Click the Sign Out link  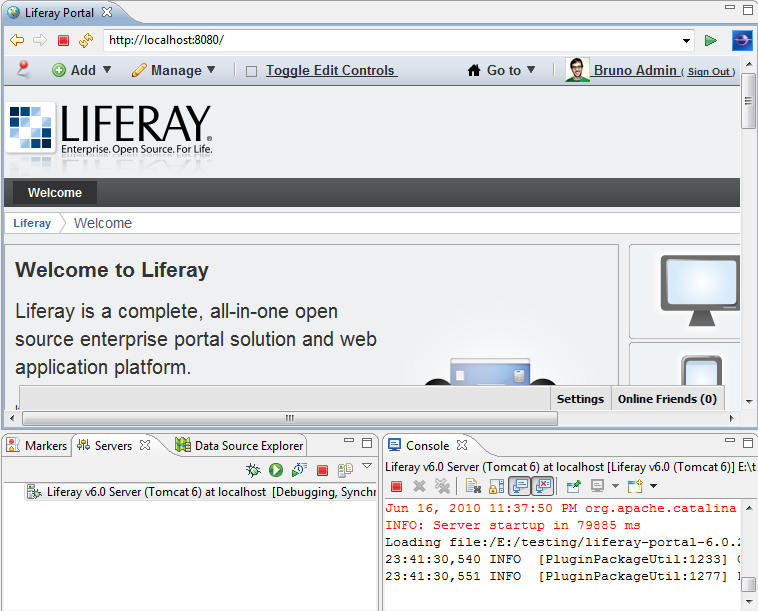point(709,72)
